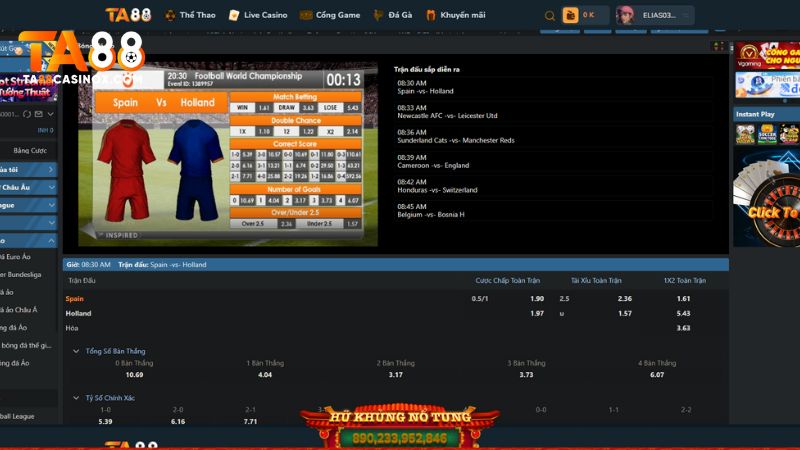Select Cameroon vs England match
This screenshot has width=800, height=450.
pos(553,161)
